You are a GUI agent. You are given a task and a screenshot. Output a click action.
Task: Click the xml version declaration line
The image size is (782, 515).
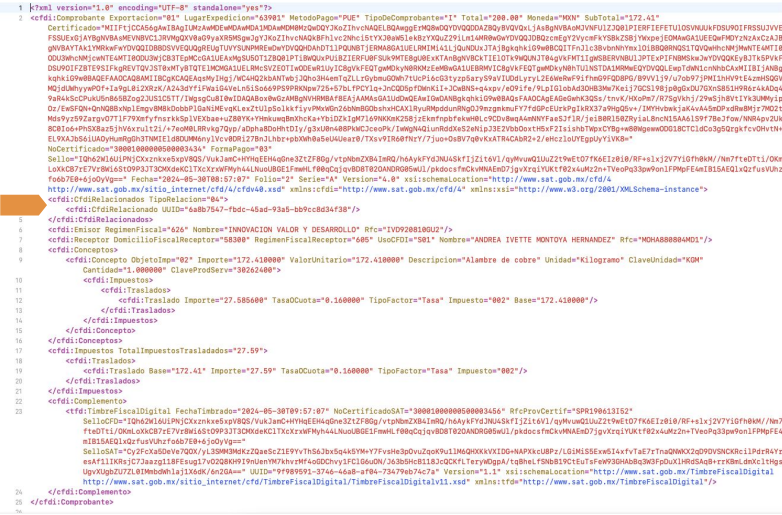tap(151, 8)
